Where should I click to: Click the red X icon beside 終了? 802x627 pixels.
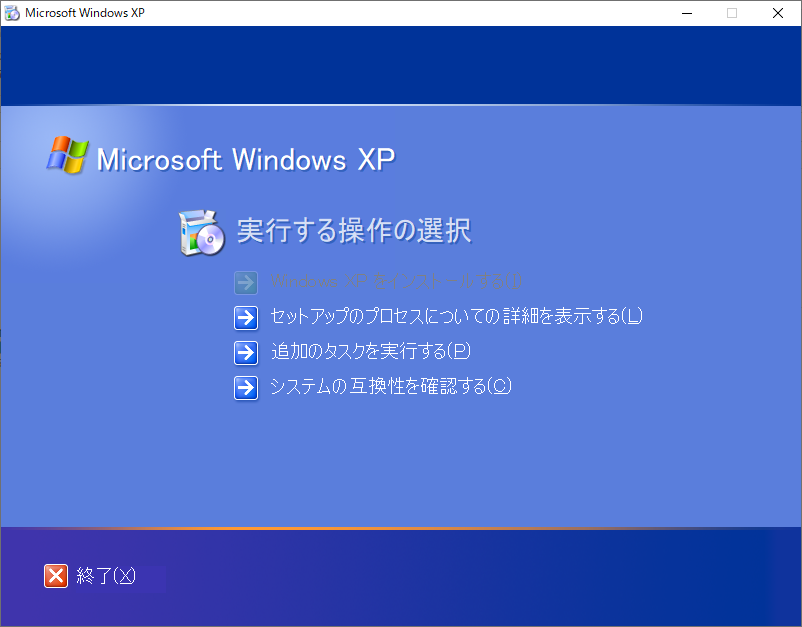(x=56, y=576)
